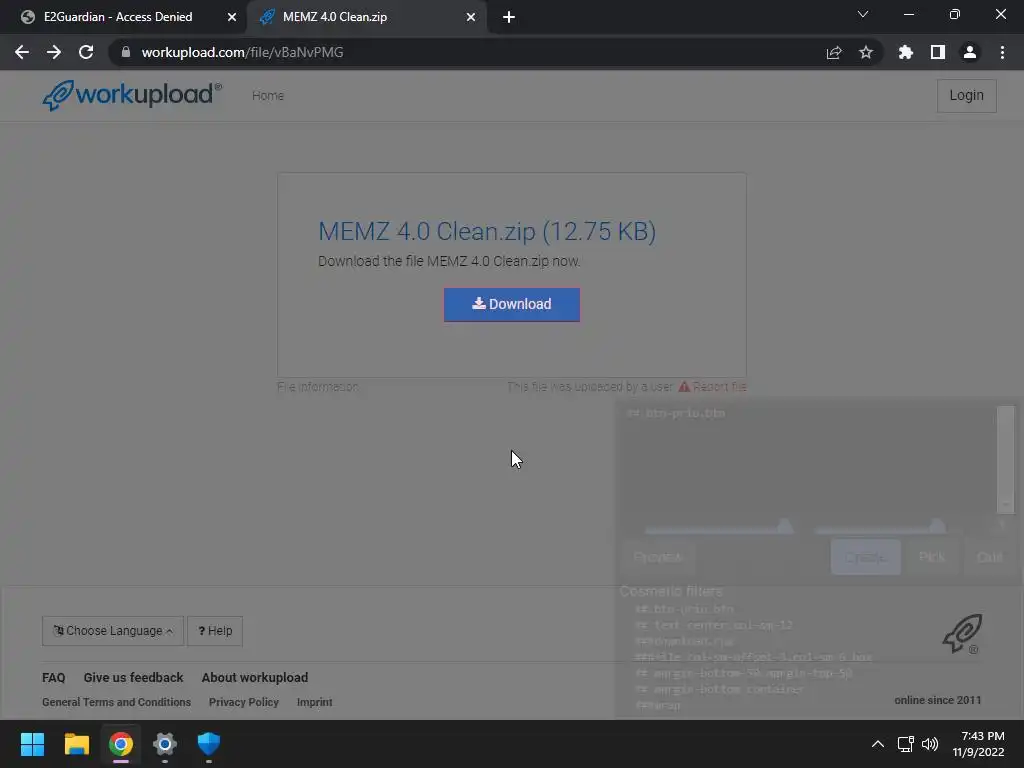Click the Help button
This screenshot has height=768, width=1024.
click(x=215, y=631)
